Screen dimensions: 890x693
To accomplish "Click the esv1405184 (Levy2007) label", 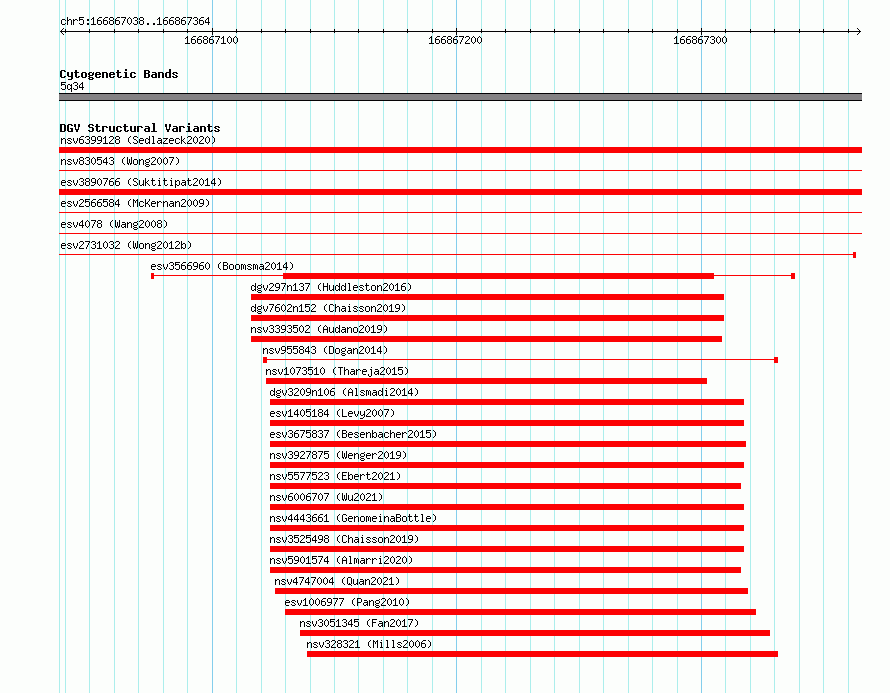I will pyautogui.click(x=332, y=413).
